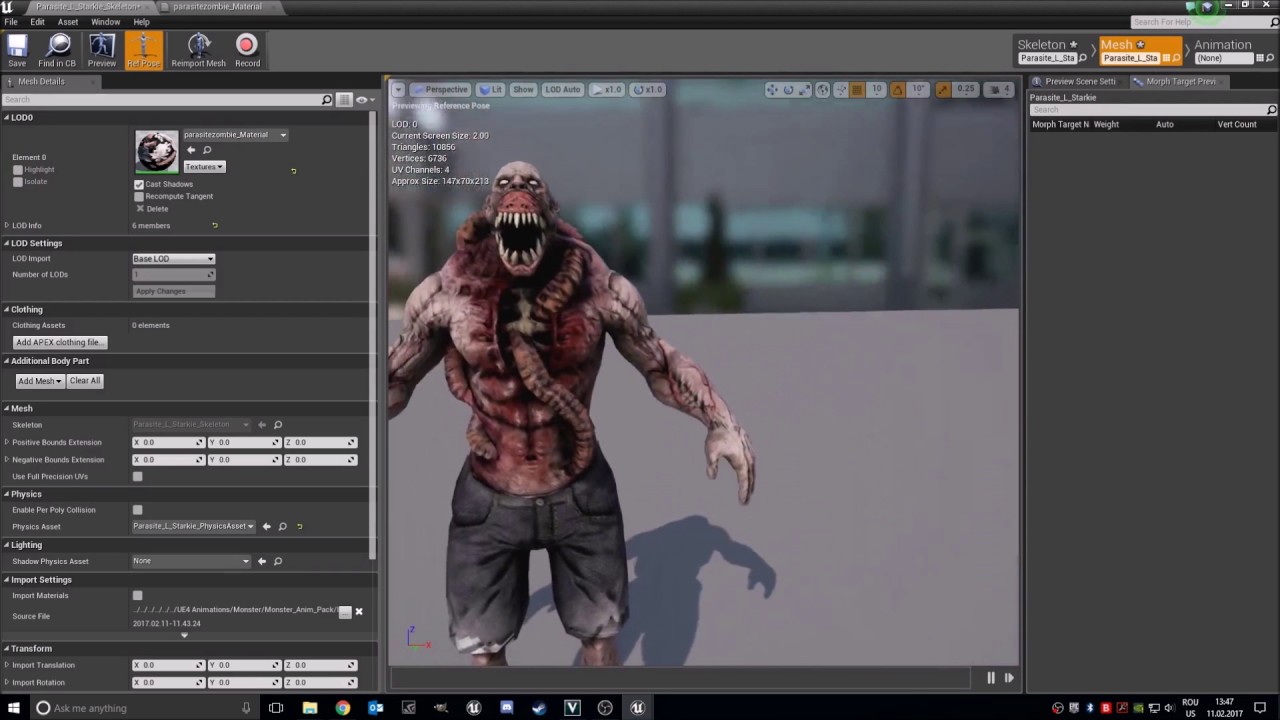This screenshot has width=1280, height=720.
Task: Pick Source File with the ellipsis button
Action: (x=345, y=611)
